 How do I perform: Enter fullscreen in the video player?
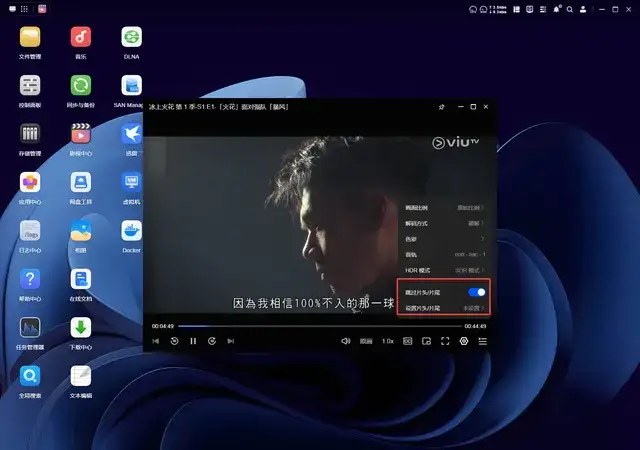445,341
